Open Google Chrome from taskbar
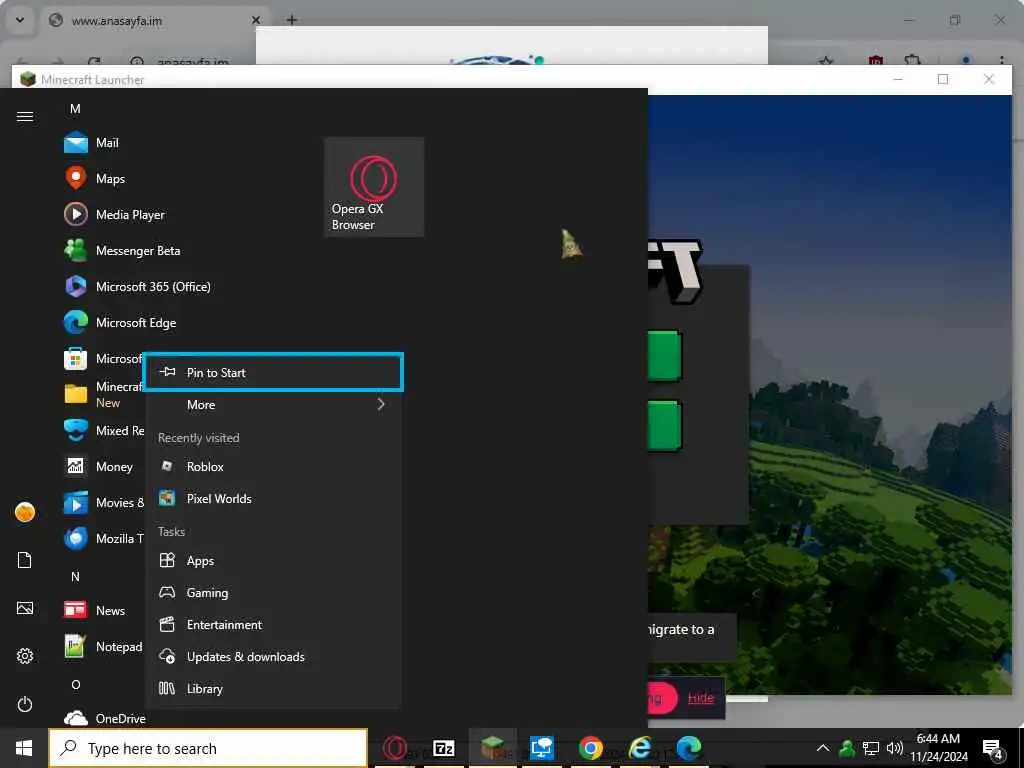 click(590, 748)
